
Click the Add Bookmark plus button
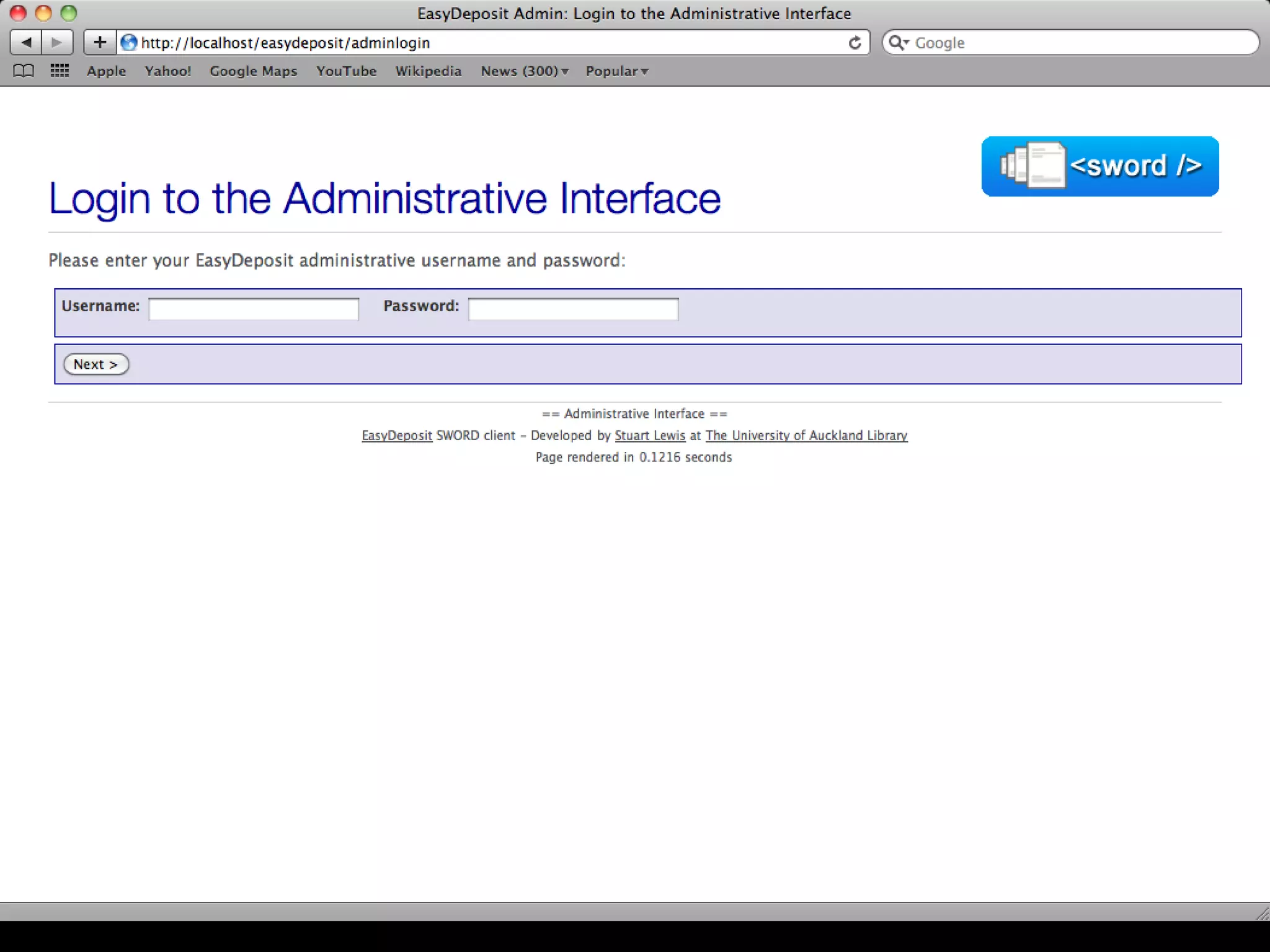coord(100,43)
